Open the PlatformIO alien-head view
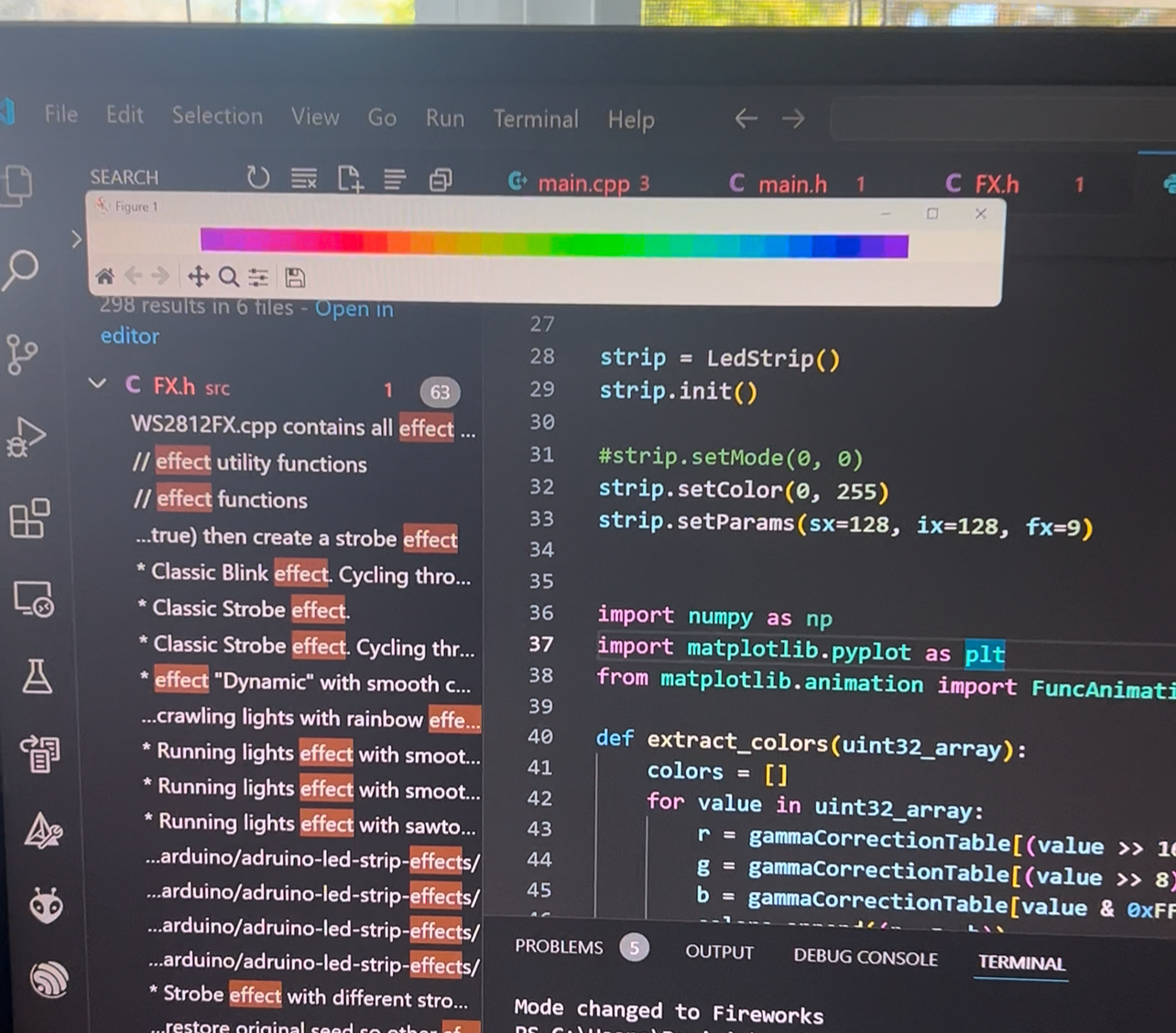Image resolution: width=1176 pixels, height=1033 pixels. (46, 907)
